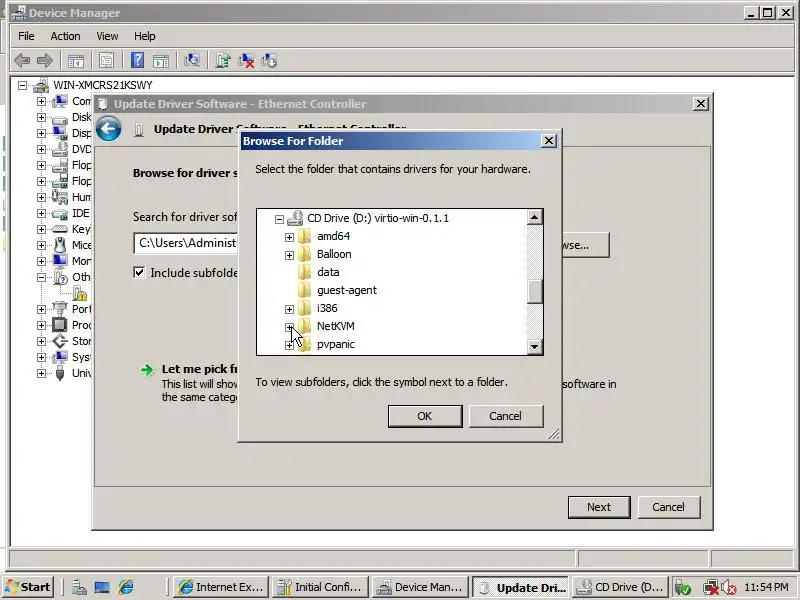800x600 pixels.
Task: Select the pvpanic folder name
Action: pos(336,344)
